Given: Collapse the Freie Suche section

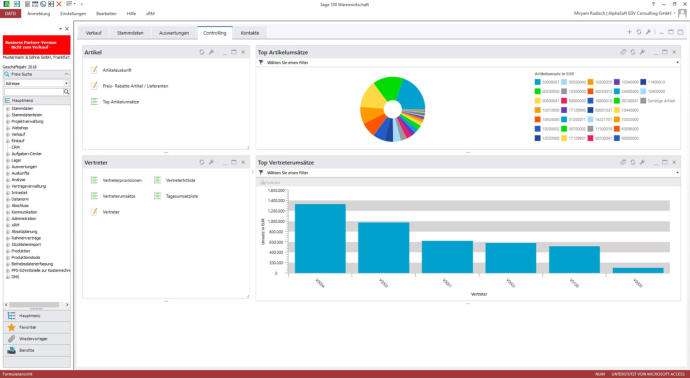Looking at the screenshot, I should click(x=66, y=74).
